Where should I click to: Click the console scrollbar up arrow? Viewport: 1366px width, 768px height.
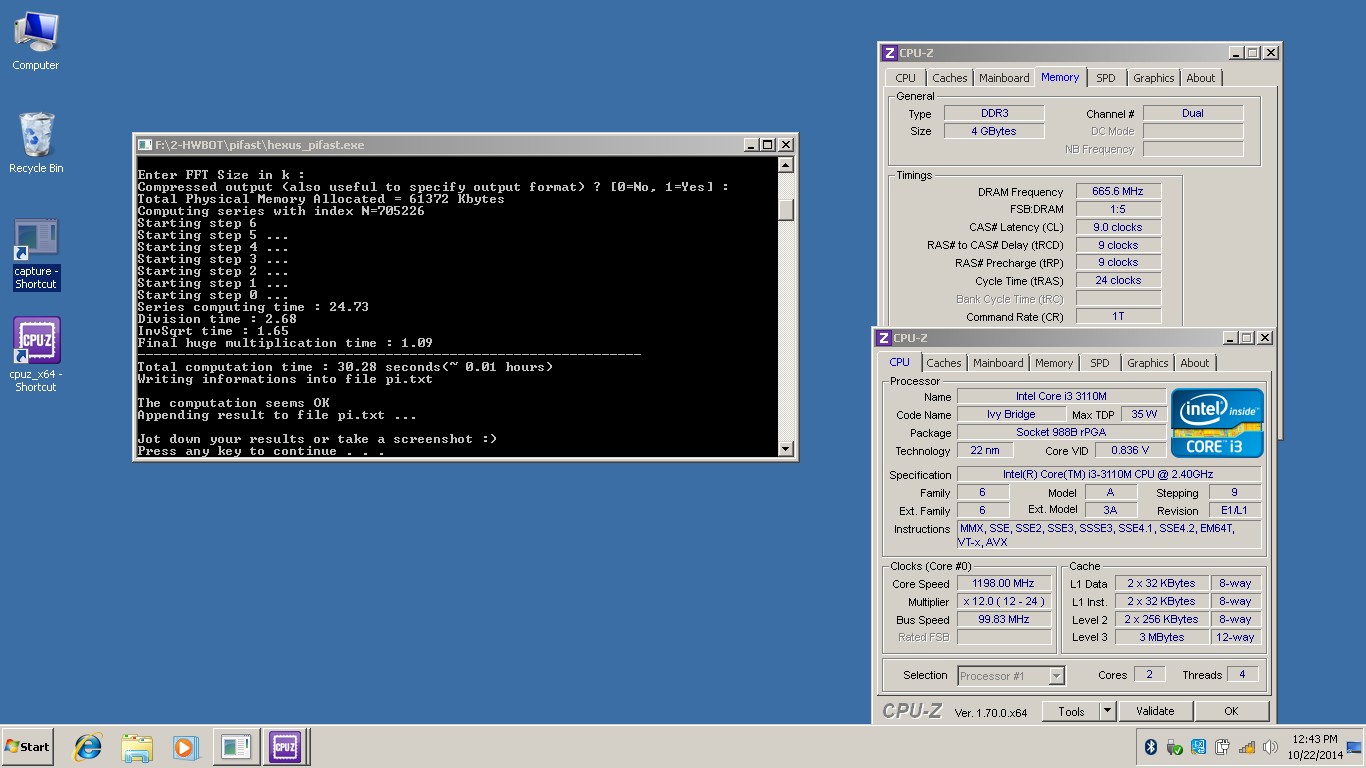785,165
